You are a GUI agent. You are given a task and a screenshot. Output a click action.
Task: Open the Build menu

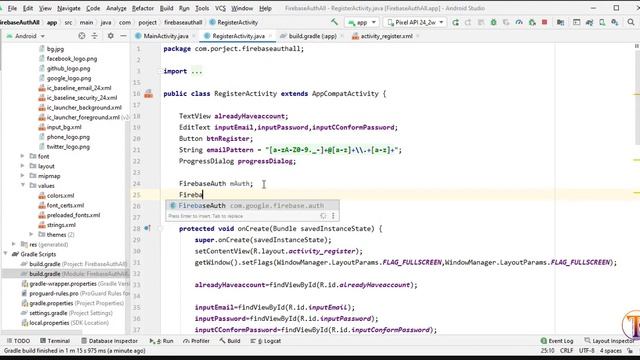coord(166,8)
